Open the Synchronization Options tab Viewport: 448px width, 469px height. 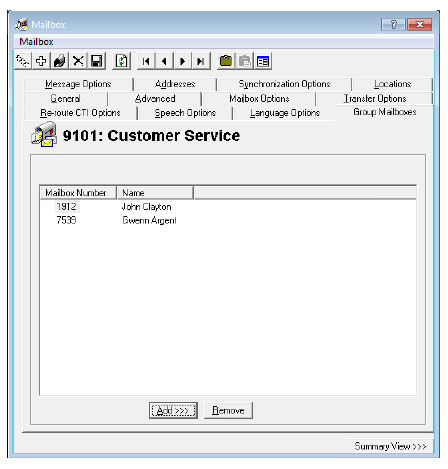[x=284, y=84]
